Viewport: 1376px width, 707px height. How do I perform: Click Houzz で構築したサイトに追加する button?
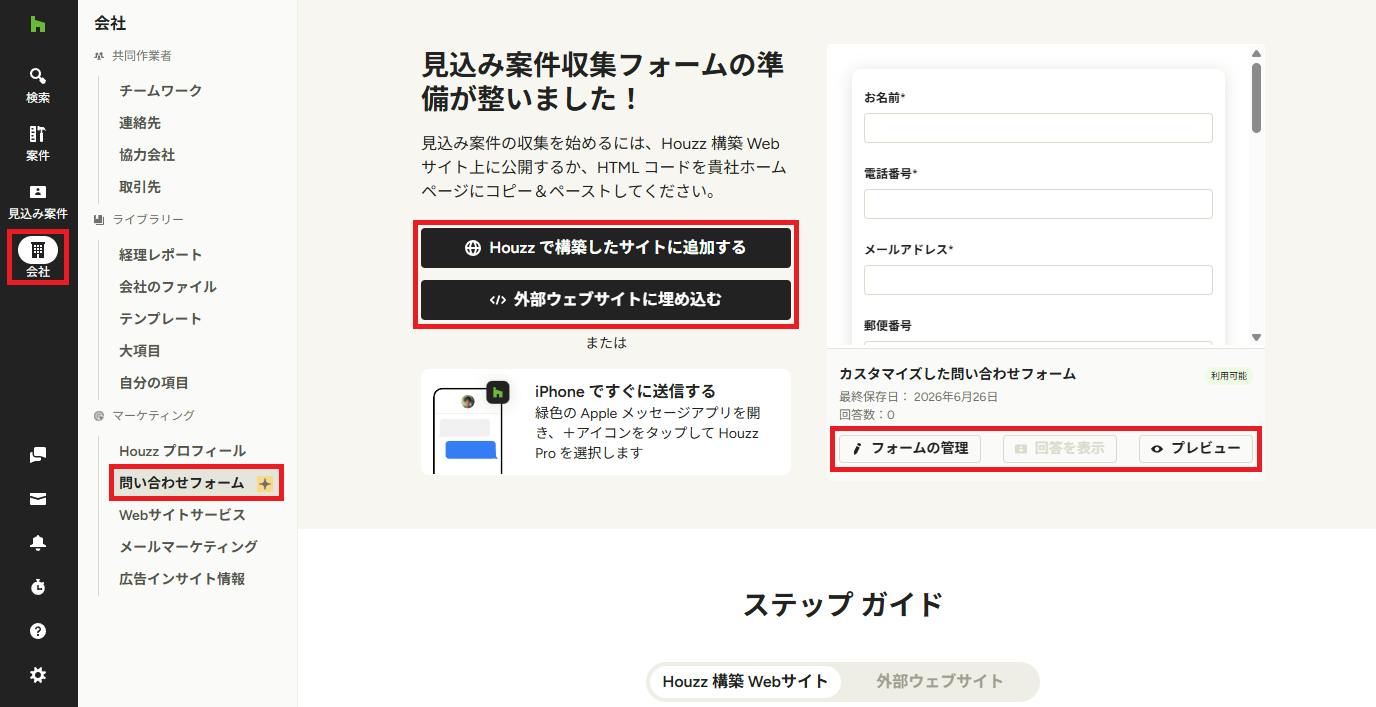(x=606, y=248)
